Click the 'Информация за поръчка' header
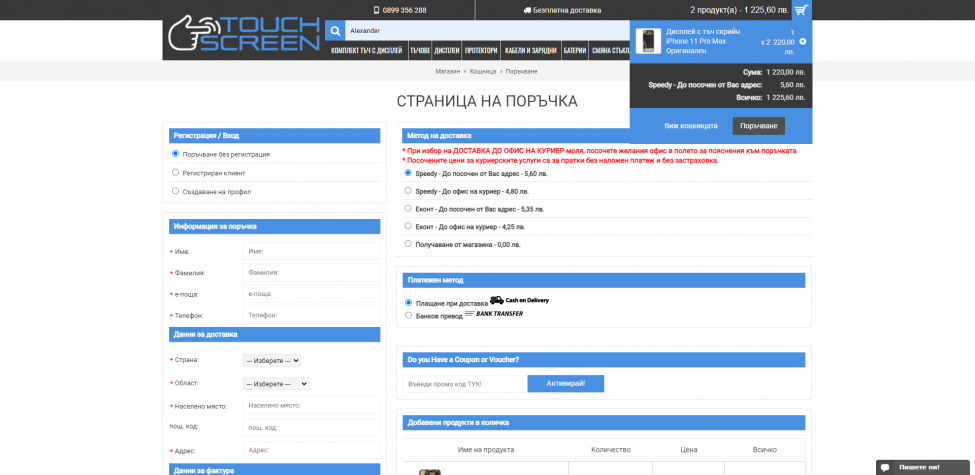The width and height of the screenshot is (975, 475). coord(274,226)
